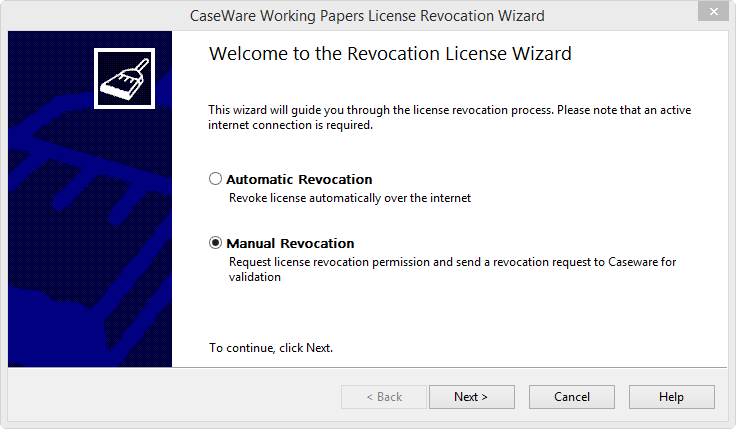
Task: Click the empty footer area left of Back
Action: (x=174, y=397)
